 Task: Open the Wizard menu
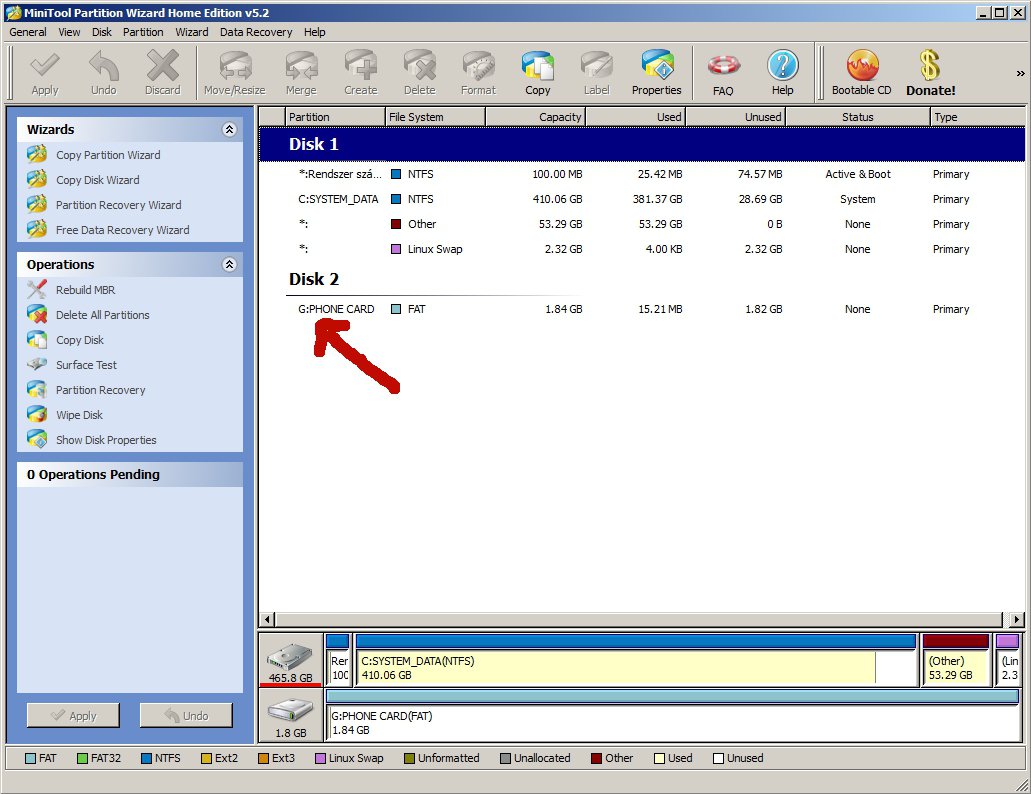point(191,32)
